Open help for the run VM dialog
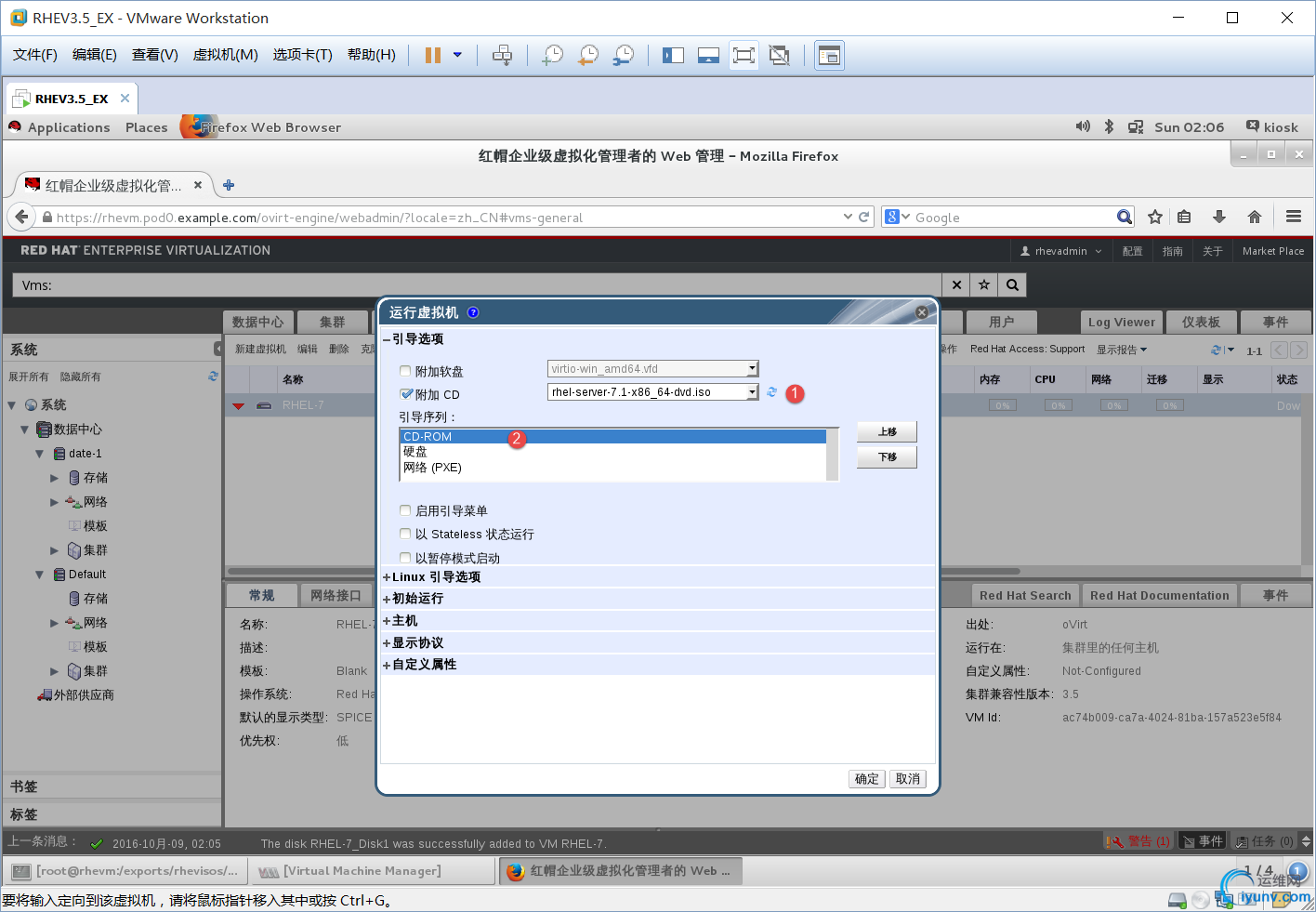1316x912 pixels. 473,312
